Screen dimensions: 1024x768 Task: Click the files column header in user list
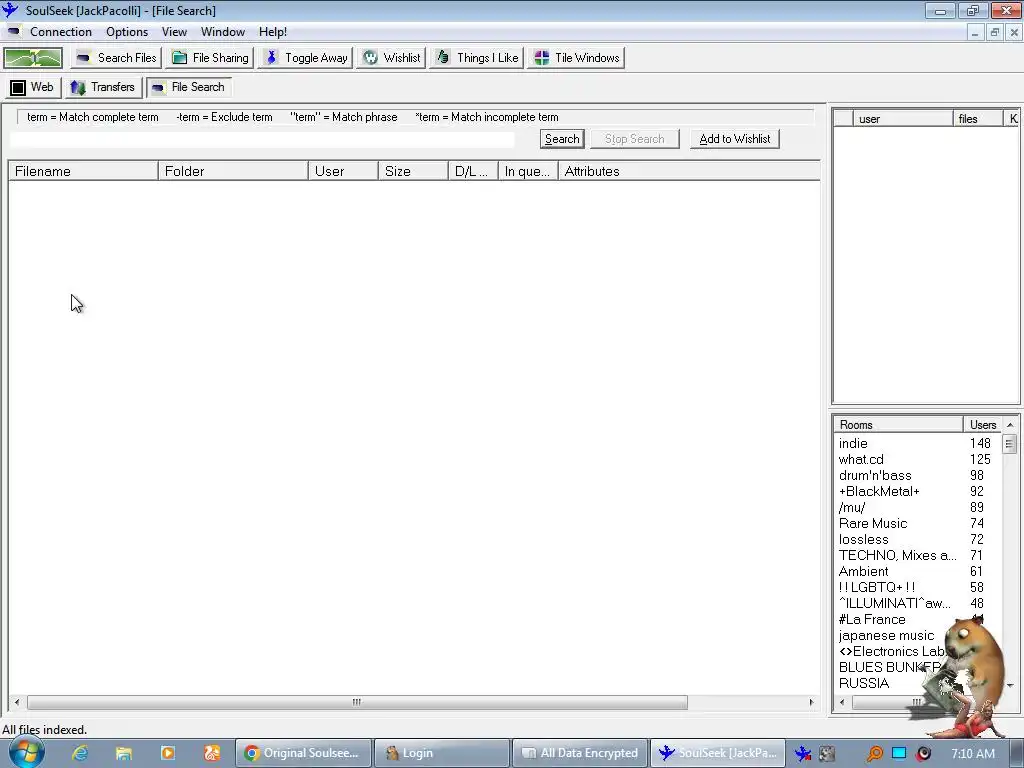pyautogui.click(x=978, y=118)
